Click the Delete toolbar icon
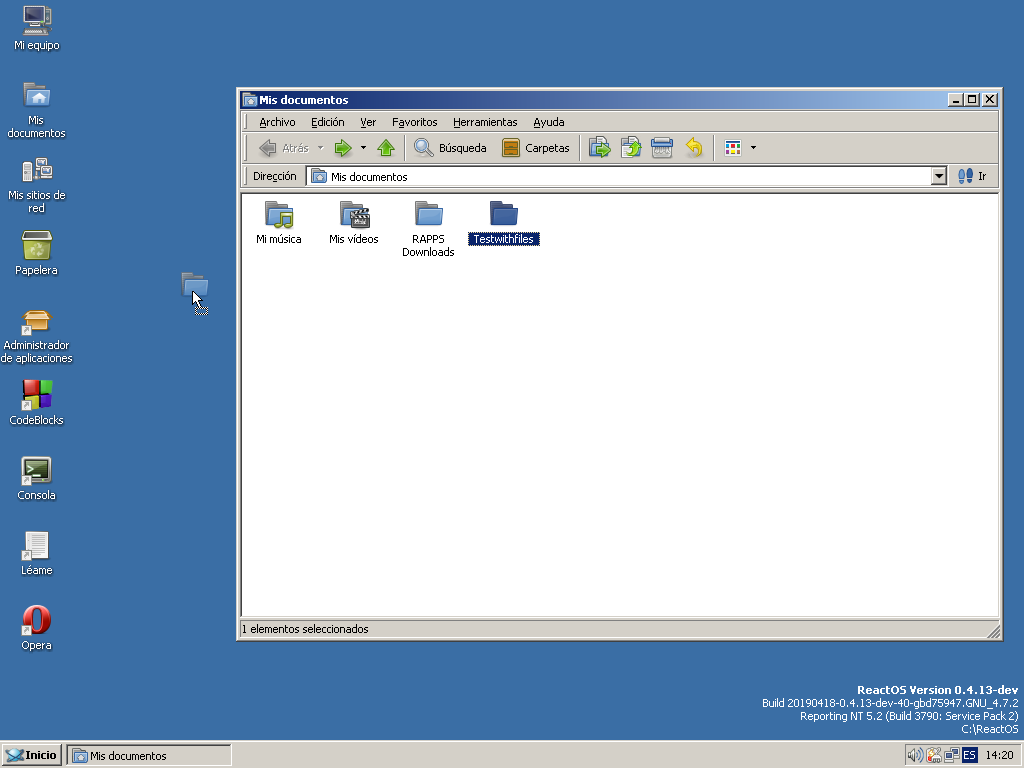Image resolution: width=1024 pixels, height=768 pixels. coord(662,148)
